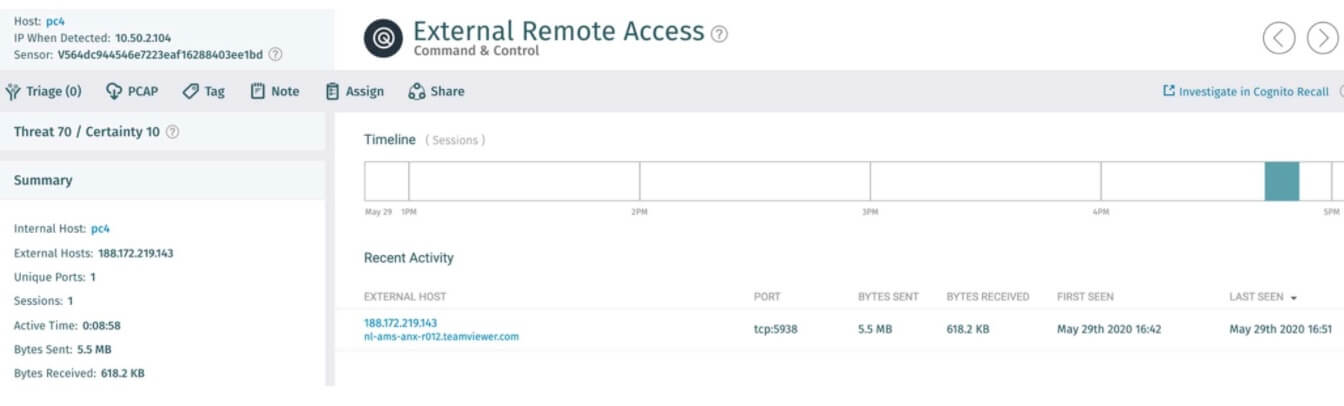Go to next detection arrow
Image resolution: width=1344 pixels, height=406 pixels.
(1322, 38)
